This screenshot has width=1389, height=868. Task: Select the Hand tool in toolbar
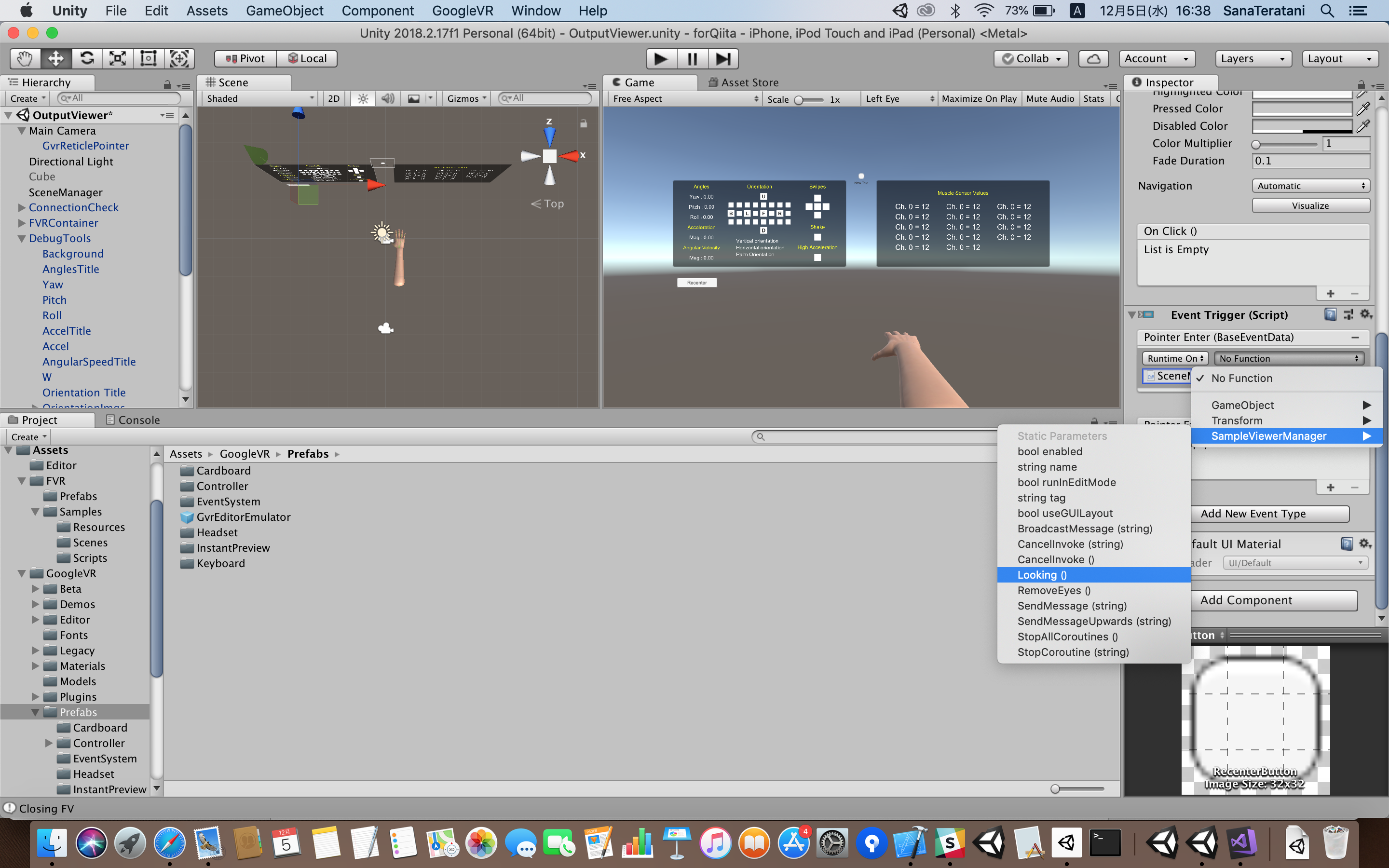tap(25, 58)
